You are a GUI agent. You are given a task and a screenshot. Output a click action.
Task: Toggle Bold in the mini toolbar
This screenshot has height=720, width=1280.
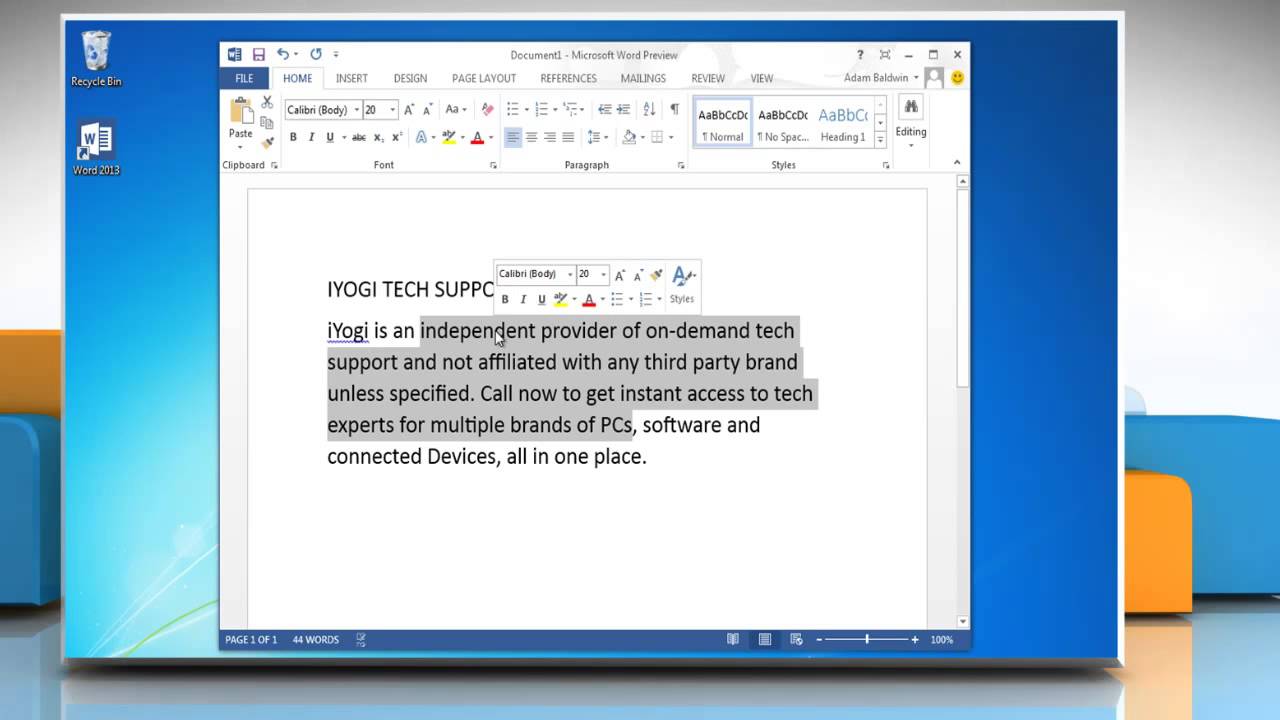(x=505, y=299)
